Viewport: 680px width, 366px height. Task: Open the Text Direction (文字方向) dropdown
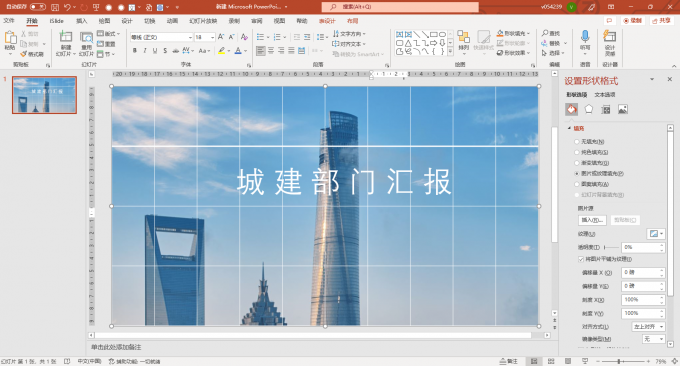pyautogui.click(x=349, y=34)
